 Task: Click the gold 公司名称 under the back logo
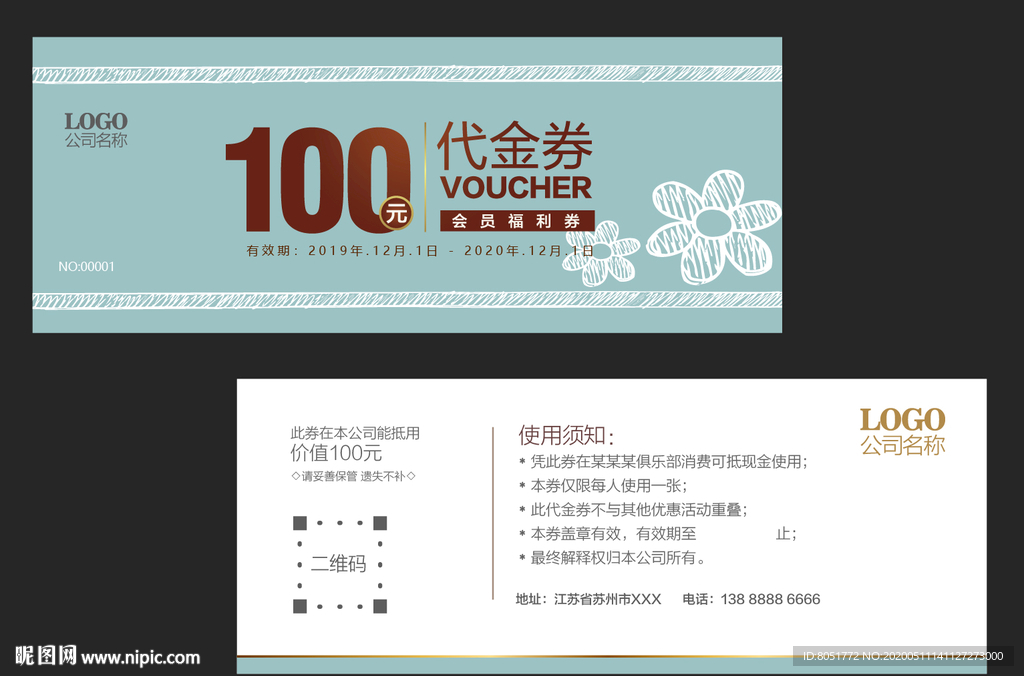tap(903, 445)
